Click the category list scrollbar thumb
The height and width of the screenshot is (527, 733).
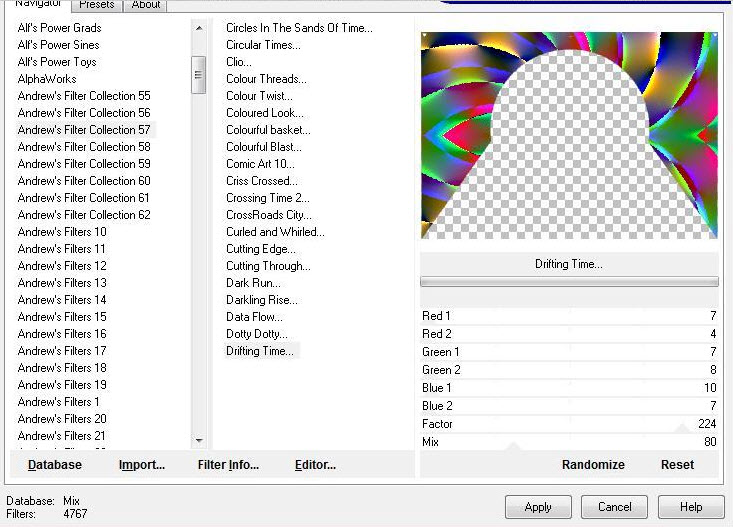click(199, 75)
